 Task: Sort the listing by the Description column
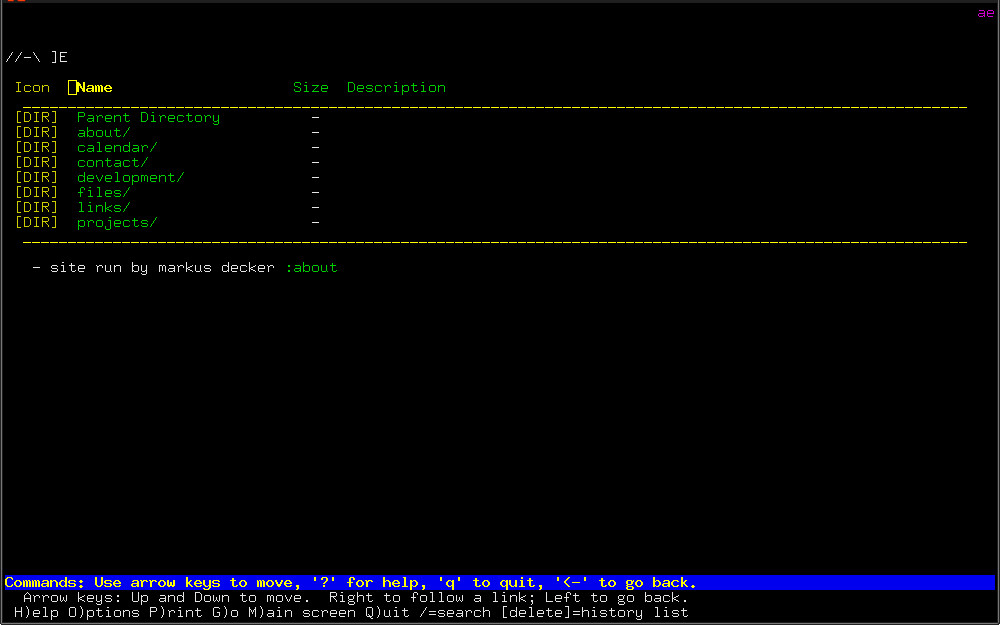[396, 88]
